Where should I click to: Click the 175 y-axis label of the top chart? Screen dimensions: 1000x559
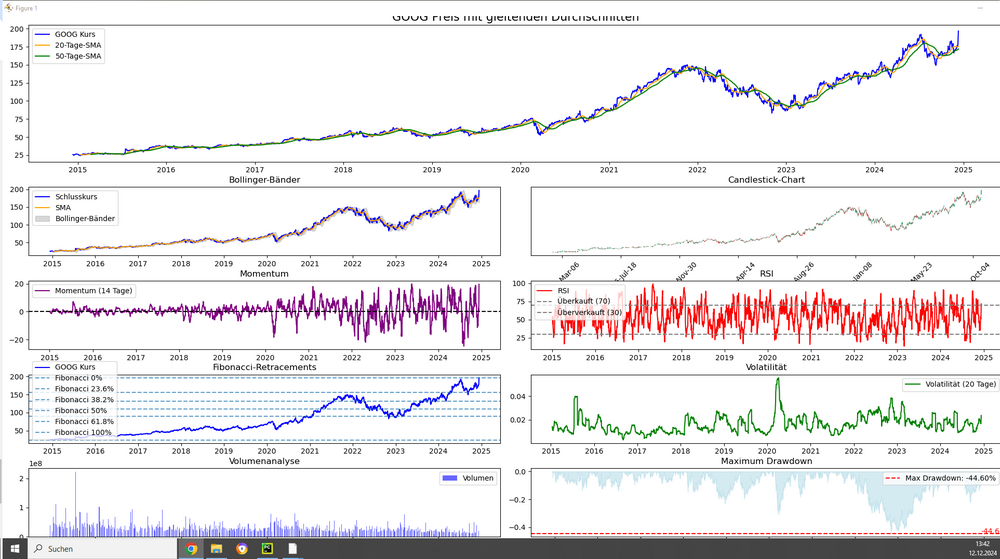coord(17,47)
